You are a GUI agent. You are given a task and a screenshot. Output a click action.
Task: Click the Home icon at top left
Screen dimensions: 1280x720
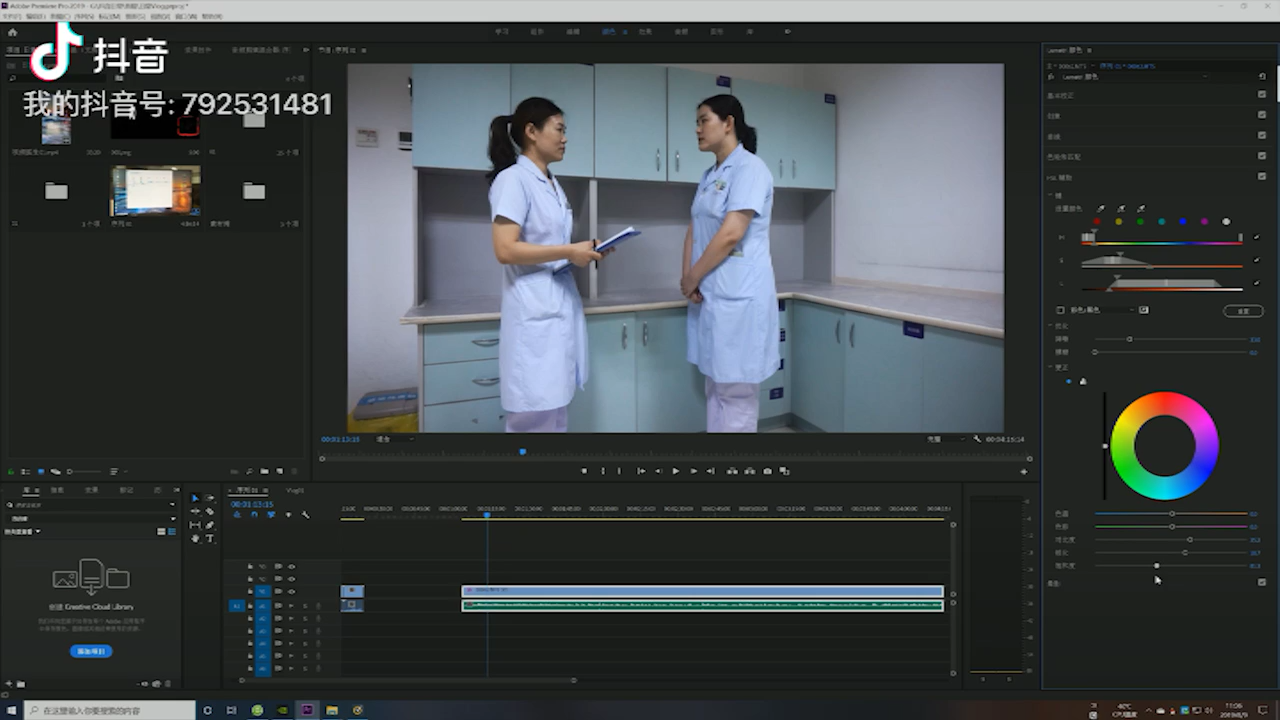(12, 32)
